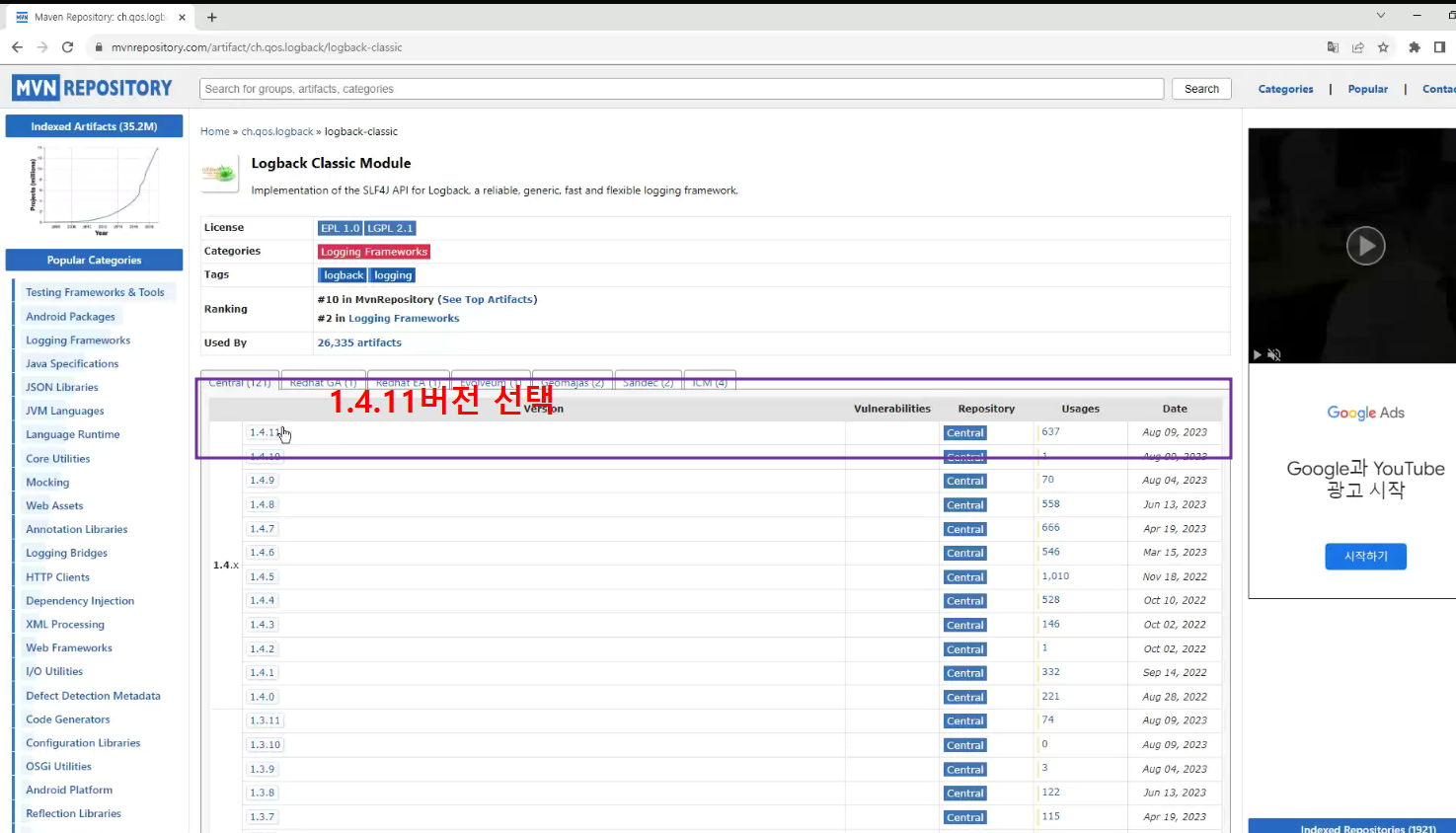Go back to the previous browser page
The height and width of the screenshot is (833, 1456).
click(17, 47)
